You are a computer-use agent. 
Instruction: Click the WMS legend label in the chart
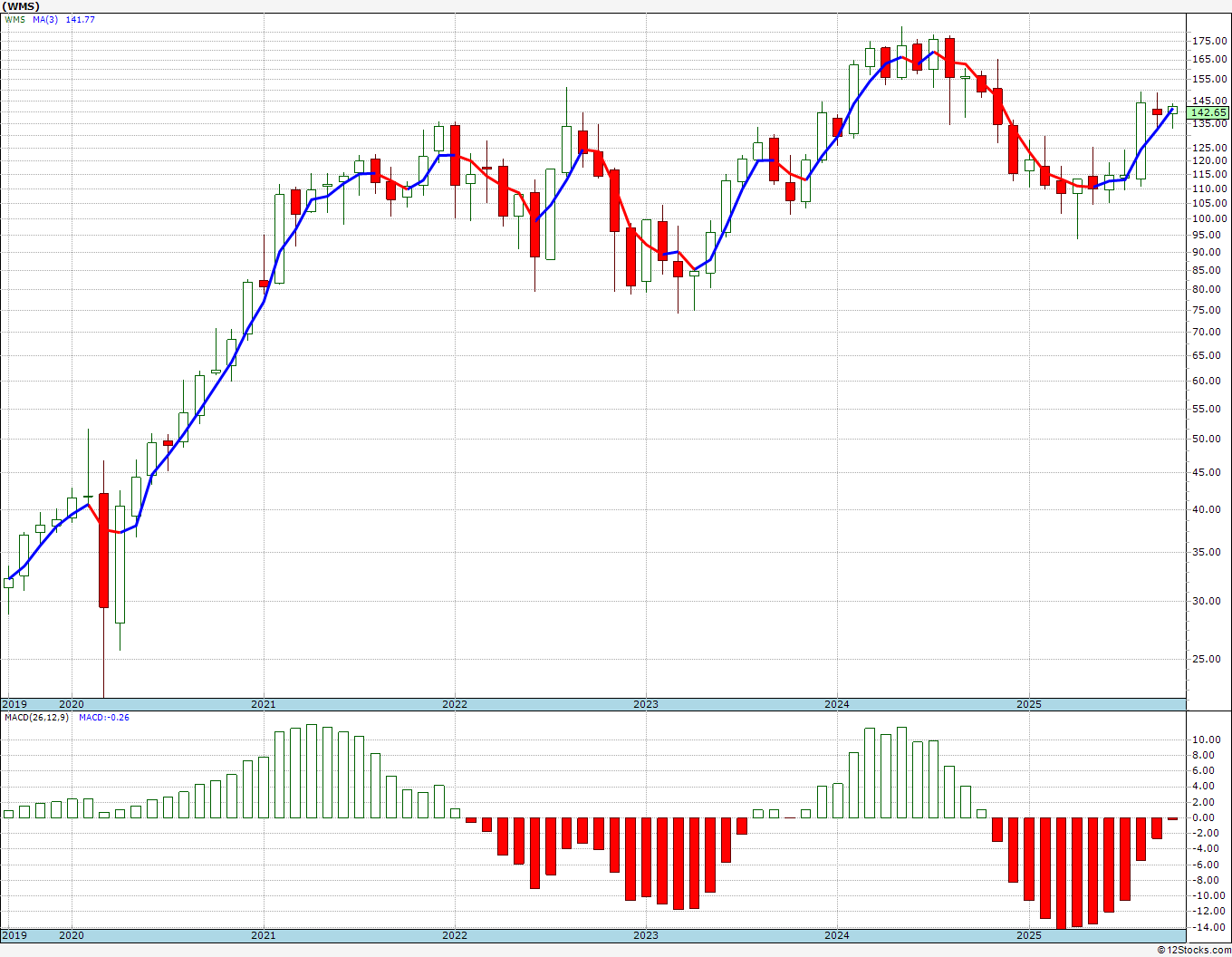(15, 19)
